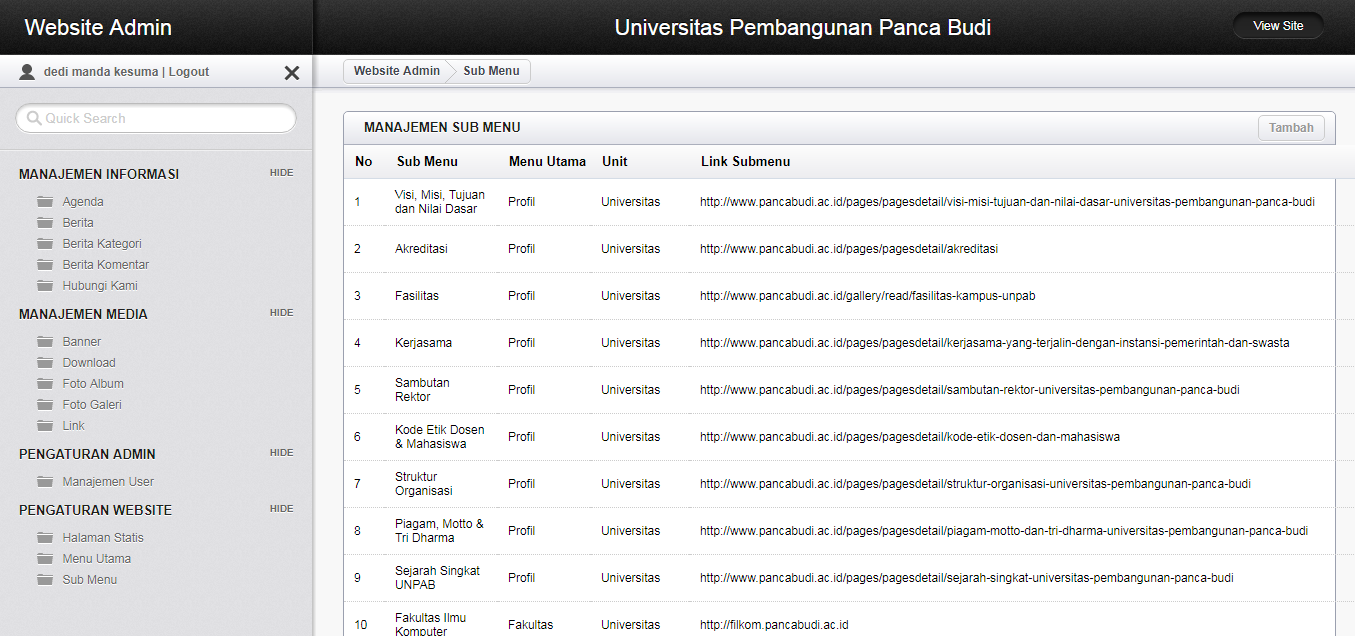
Task: Click the folder icon next to Manajemen User
Action: tap(45, 482)
